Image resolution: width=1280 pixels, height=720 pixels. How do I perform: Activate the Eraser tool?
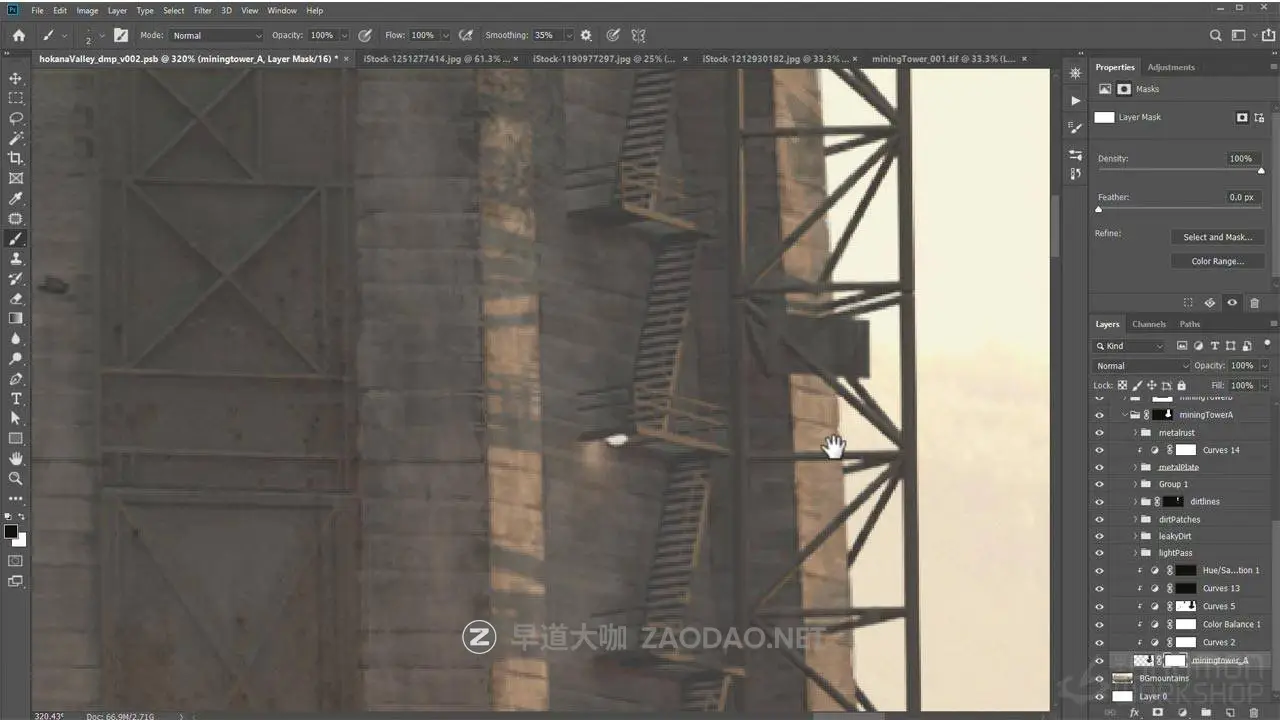pos(16,298)
